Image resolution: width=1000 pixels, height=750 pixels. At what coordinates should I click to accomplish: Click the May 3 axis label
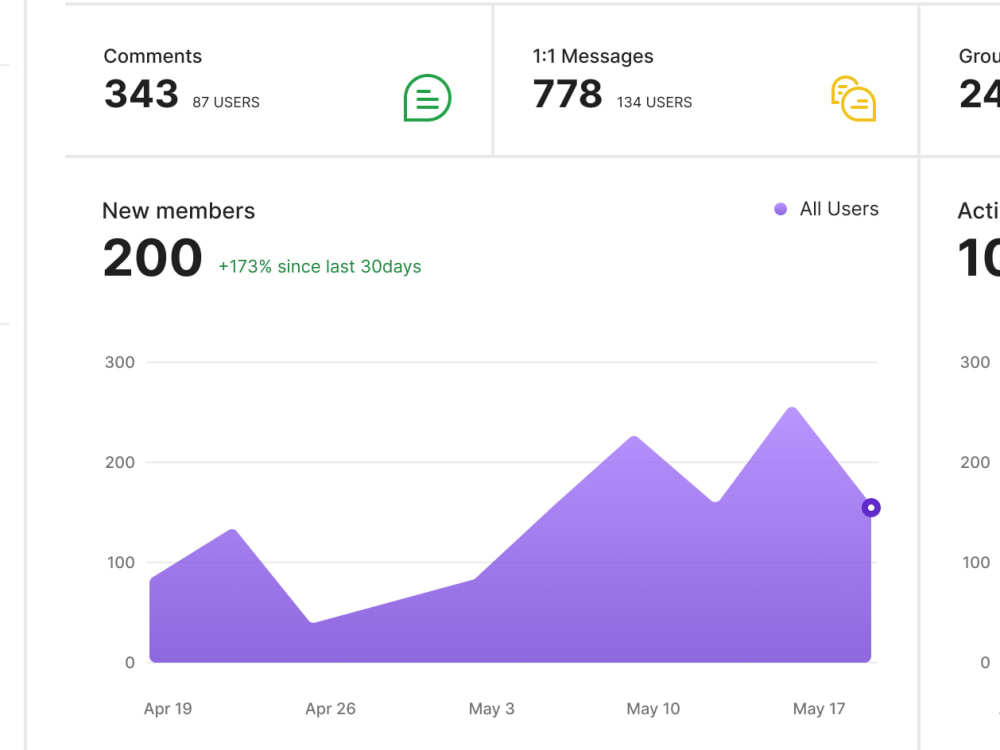click(x=491, y=709)
